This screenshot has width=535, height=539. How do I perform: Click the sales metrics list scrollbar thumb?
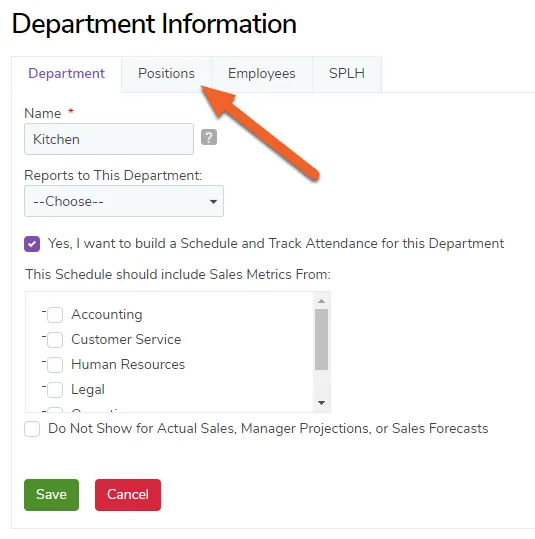[321, 339]
